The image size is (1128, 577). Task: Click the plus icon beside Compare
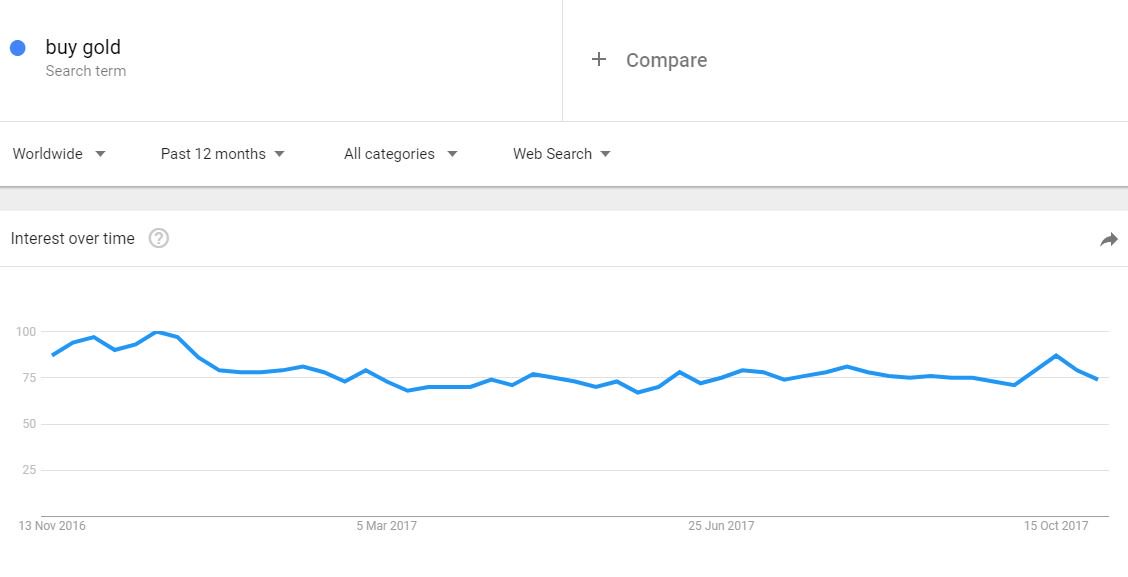(599, 60)
